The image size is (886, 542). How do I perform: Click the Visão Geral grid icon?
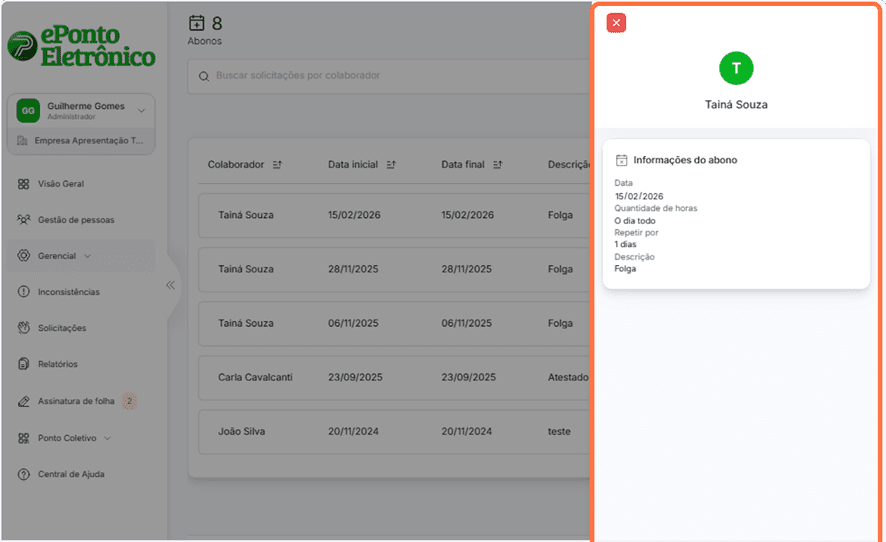(x=23, y=184)
